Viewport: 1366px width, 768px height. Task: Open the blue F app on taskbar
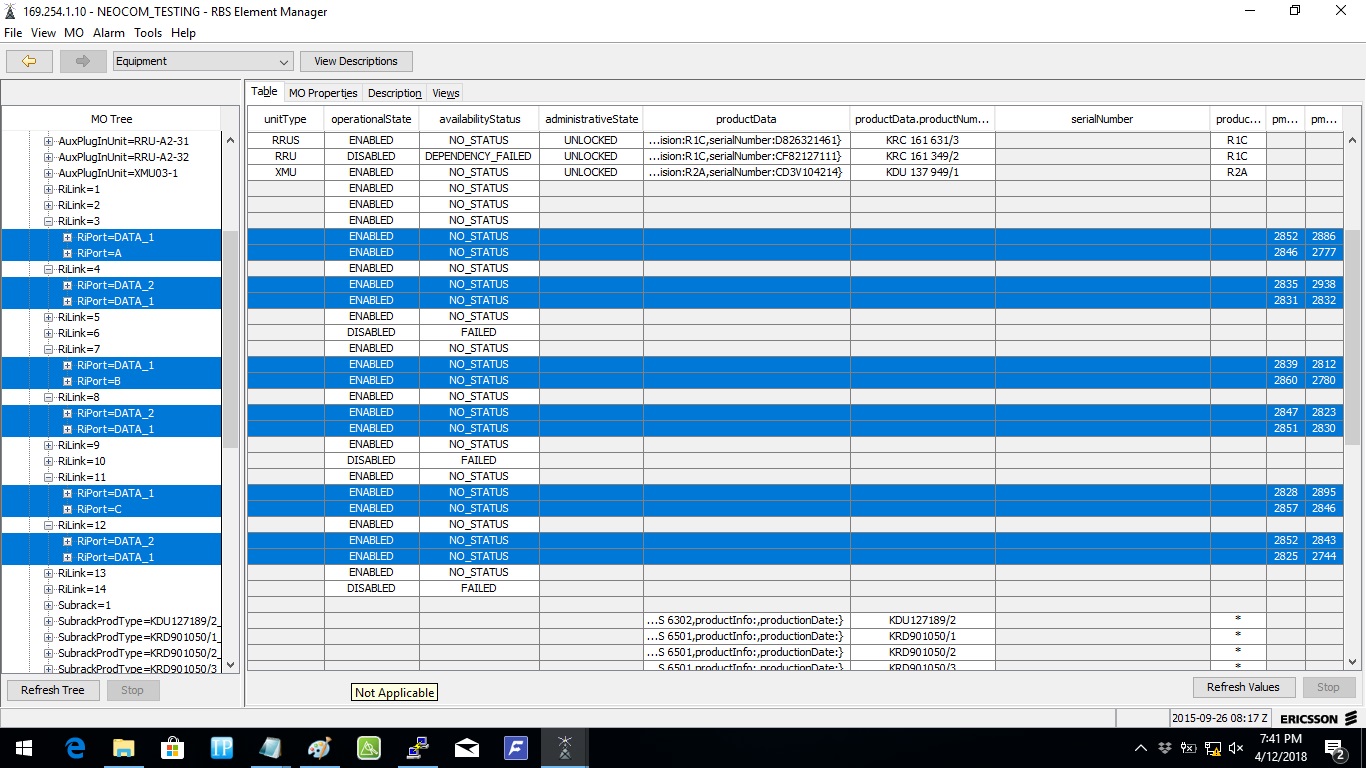click(516, 748)
